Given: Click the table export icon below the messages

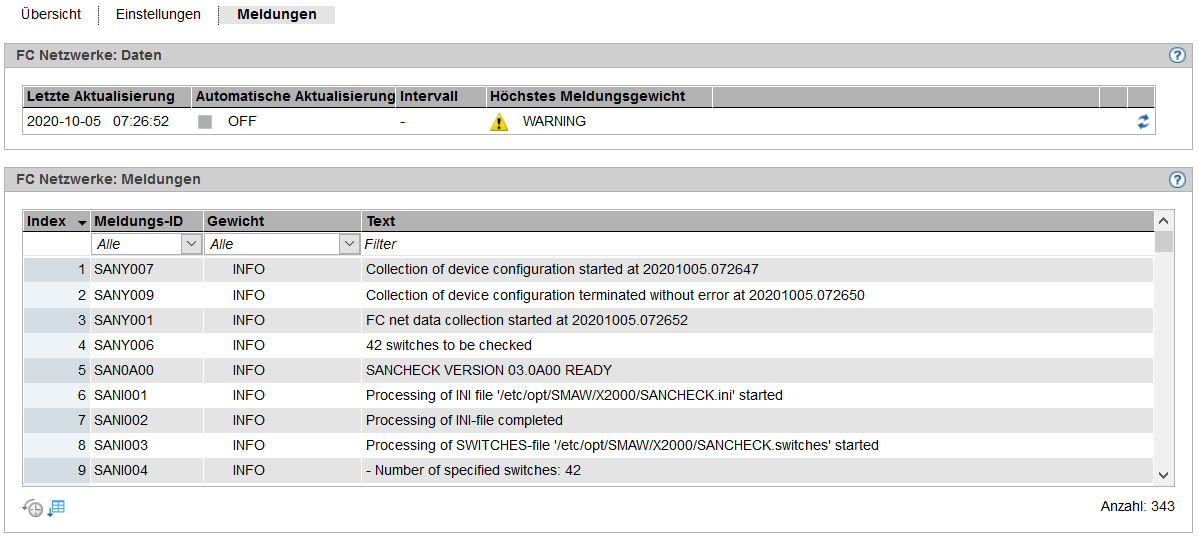Looking at the screenshot, I should [57, 508].
